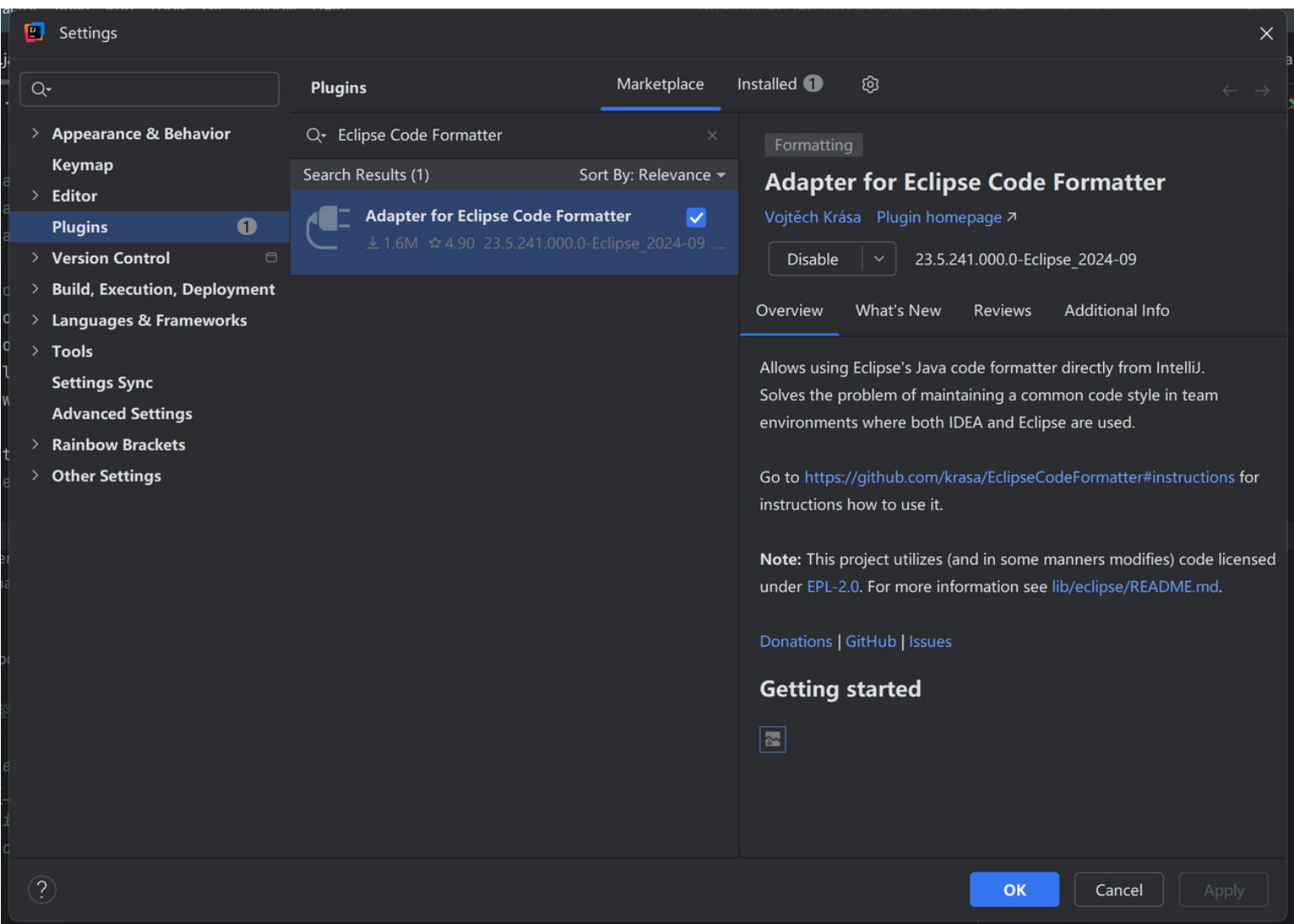The width and height of the screenshot is (1294, 924).
Task: Focus the settings search field
Action: coord(150,89)
